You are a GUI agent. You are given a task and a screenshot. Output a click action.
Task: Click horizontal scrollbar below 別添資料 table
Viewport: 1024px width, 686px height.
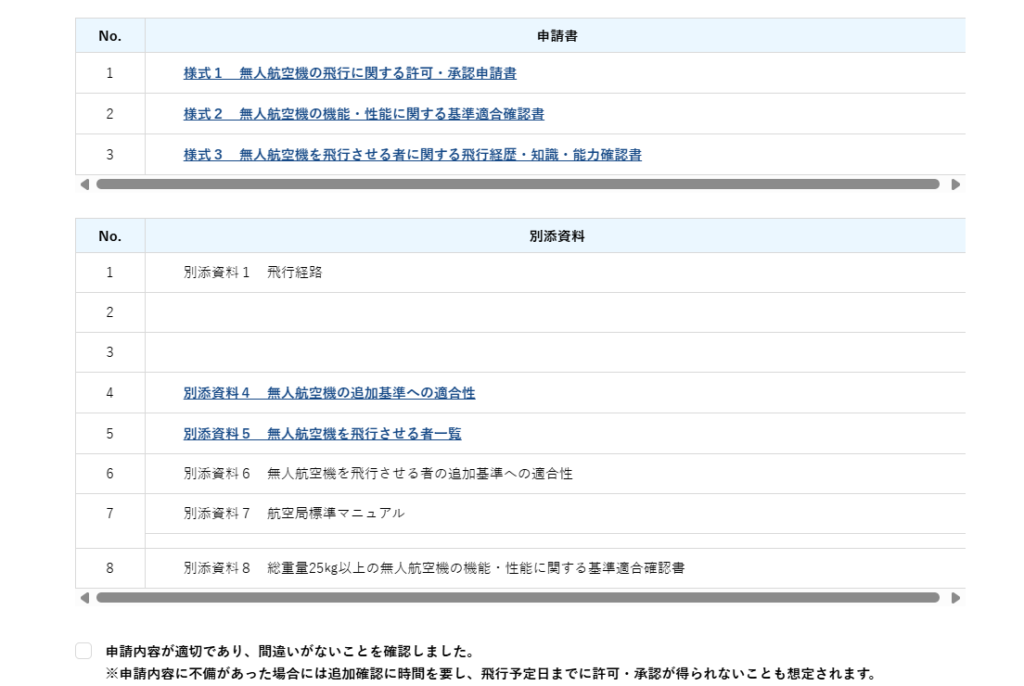point(518,598)
